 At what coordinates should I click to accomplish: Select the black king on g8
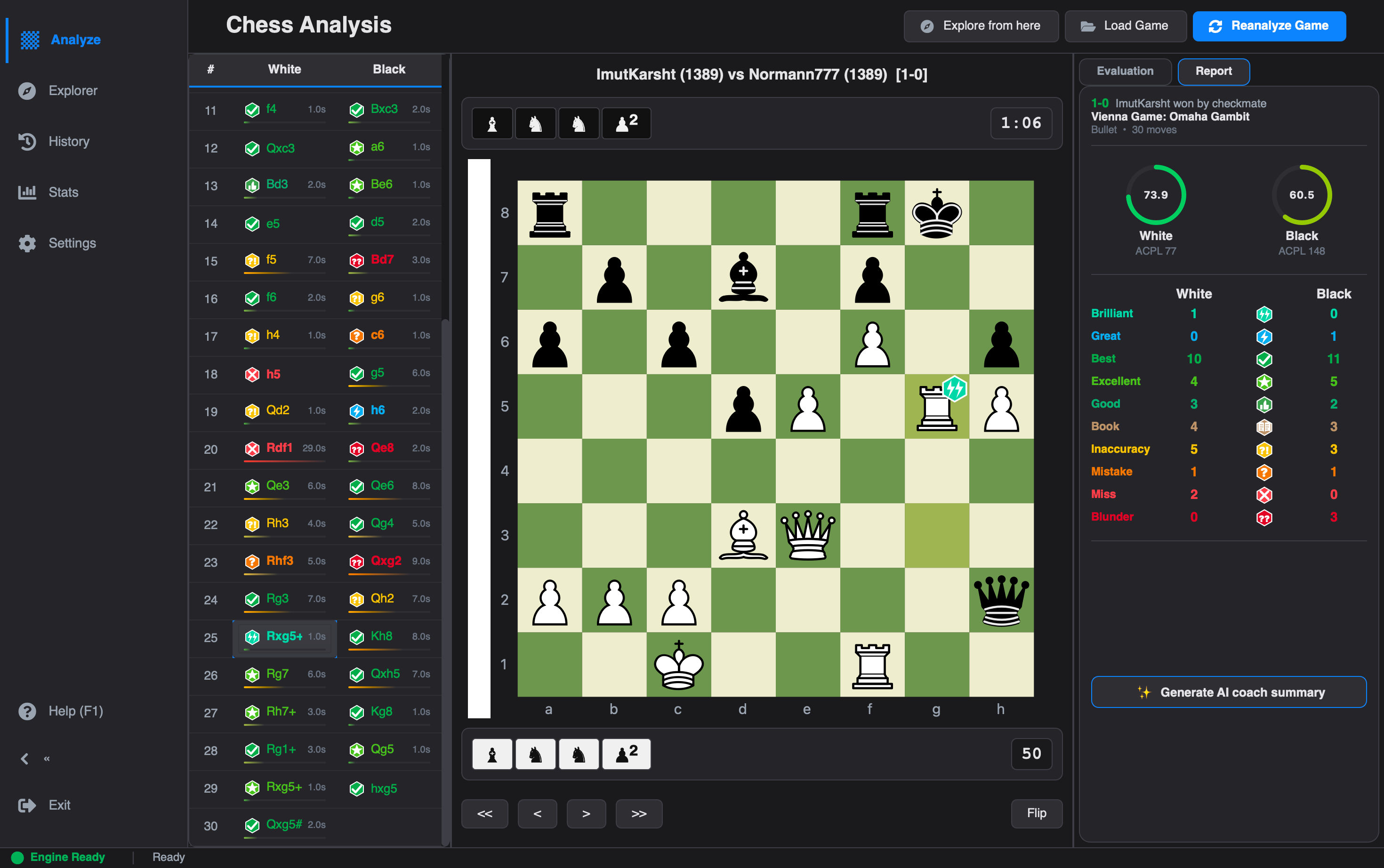click(936, 213)
